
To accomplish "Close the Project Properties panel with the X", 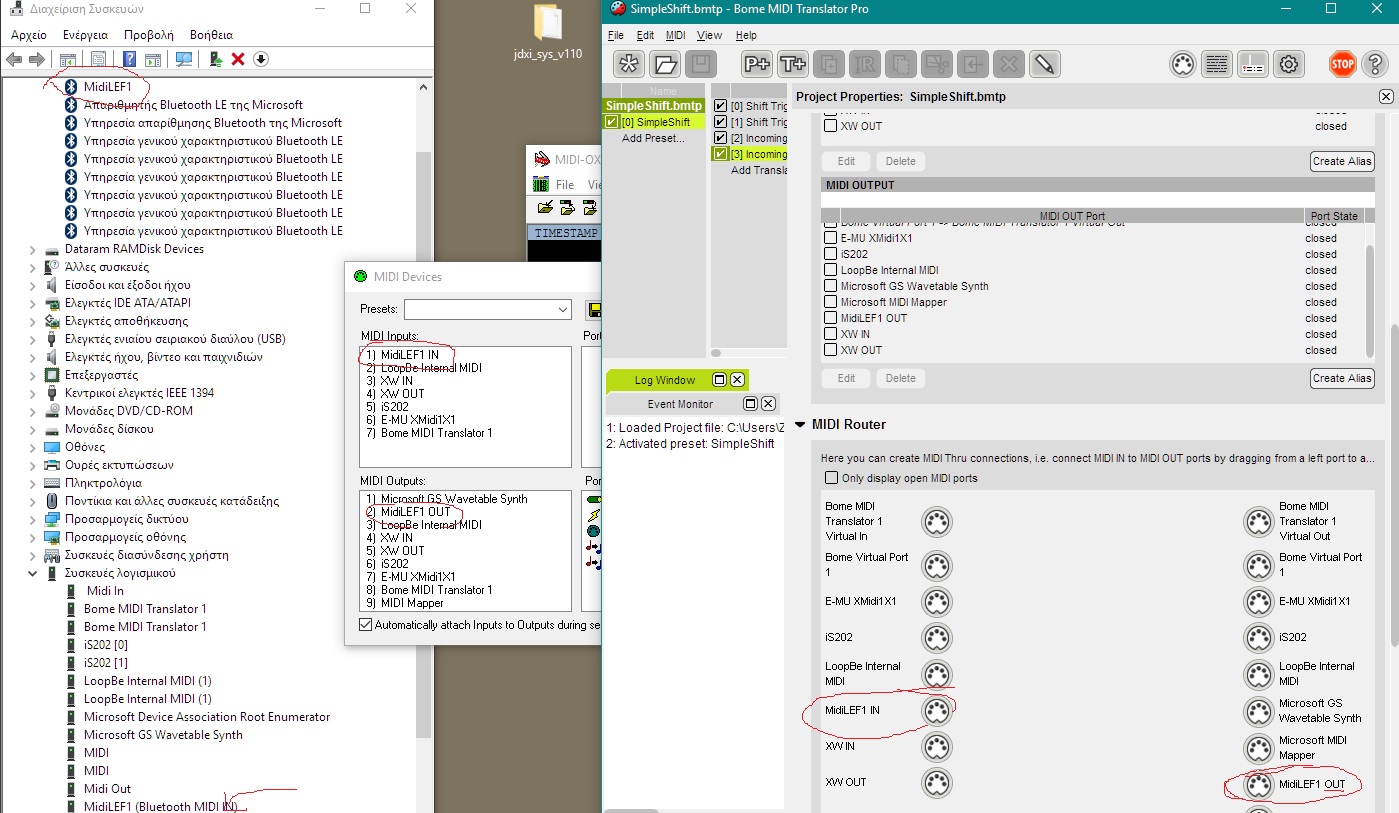I will [x=1386, y=97].
